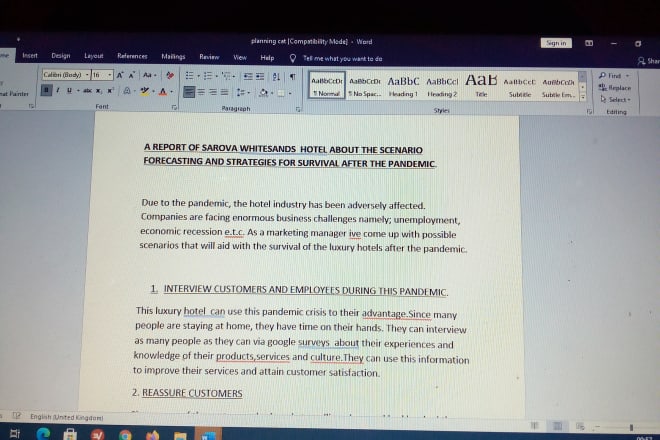This screenshot has height=440, width=660.
Task: Click the paragraph Shading paint bucket
Action: pyautogui.click(x=263, y=93)
